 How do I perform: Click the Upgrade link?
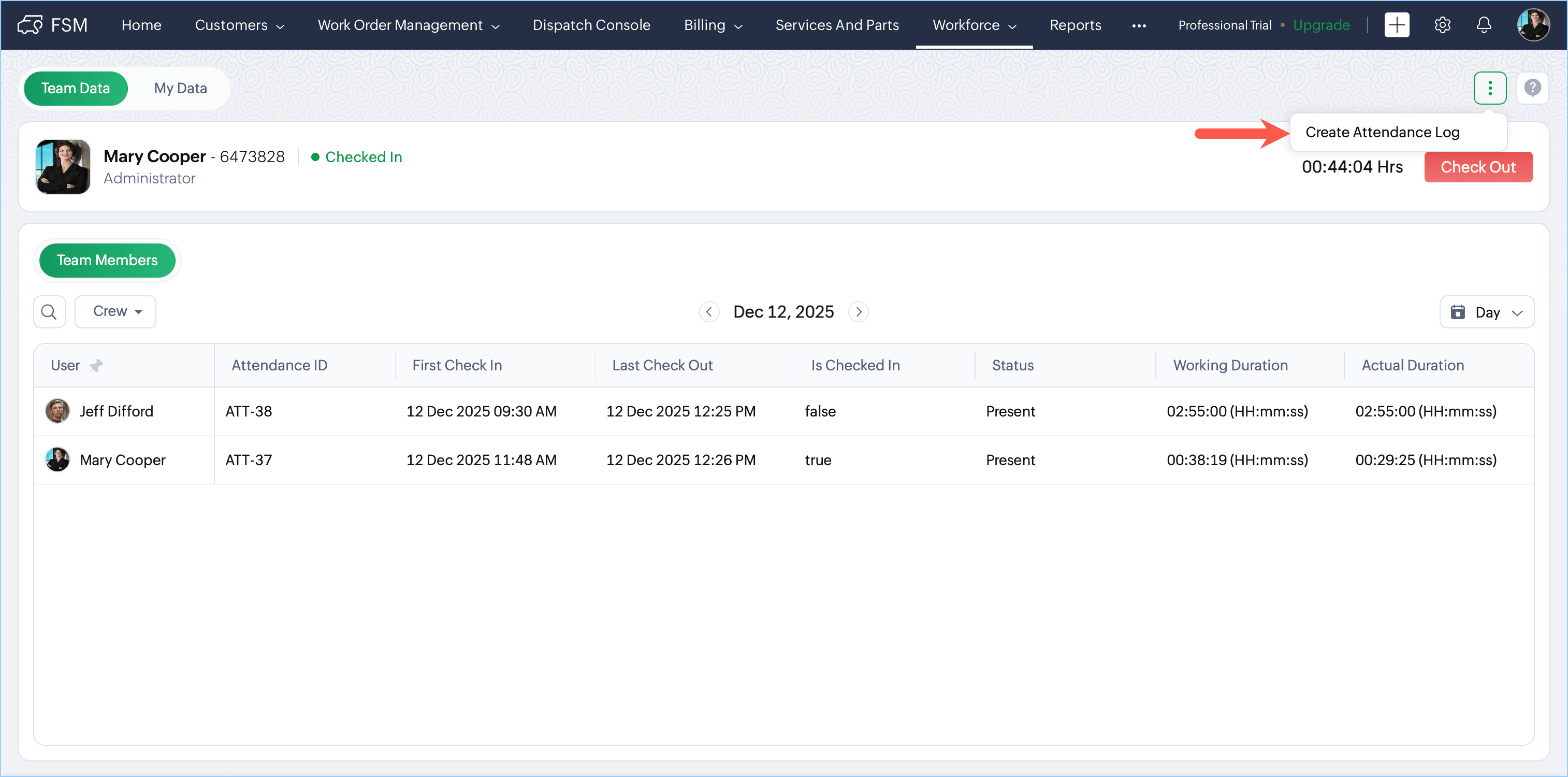click(1321, 25)
